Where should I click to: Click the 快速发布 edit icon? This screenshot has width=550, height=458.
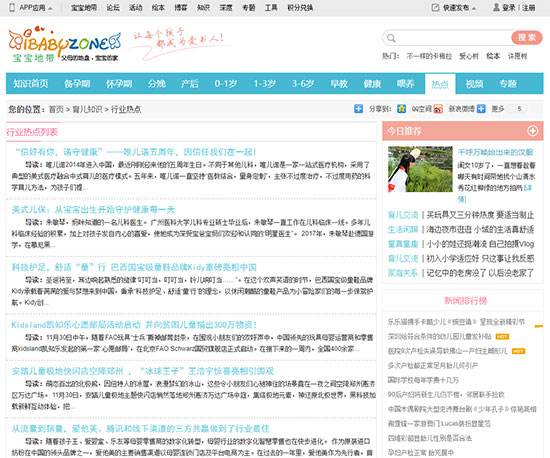coord(435,7)
